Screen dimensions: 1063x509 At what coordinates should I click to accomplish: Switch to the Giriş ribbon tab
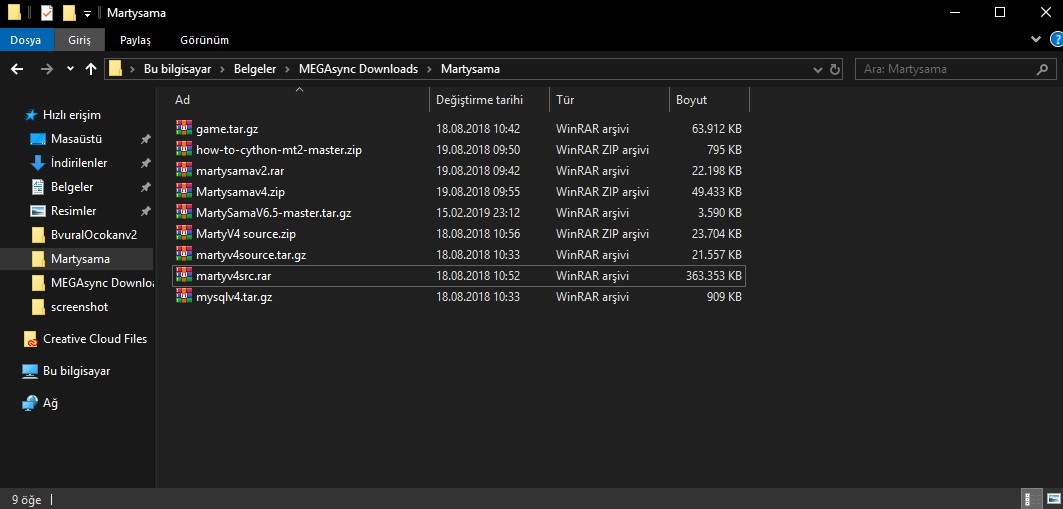(x=79, y=40)
